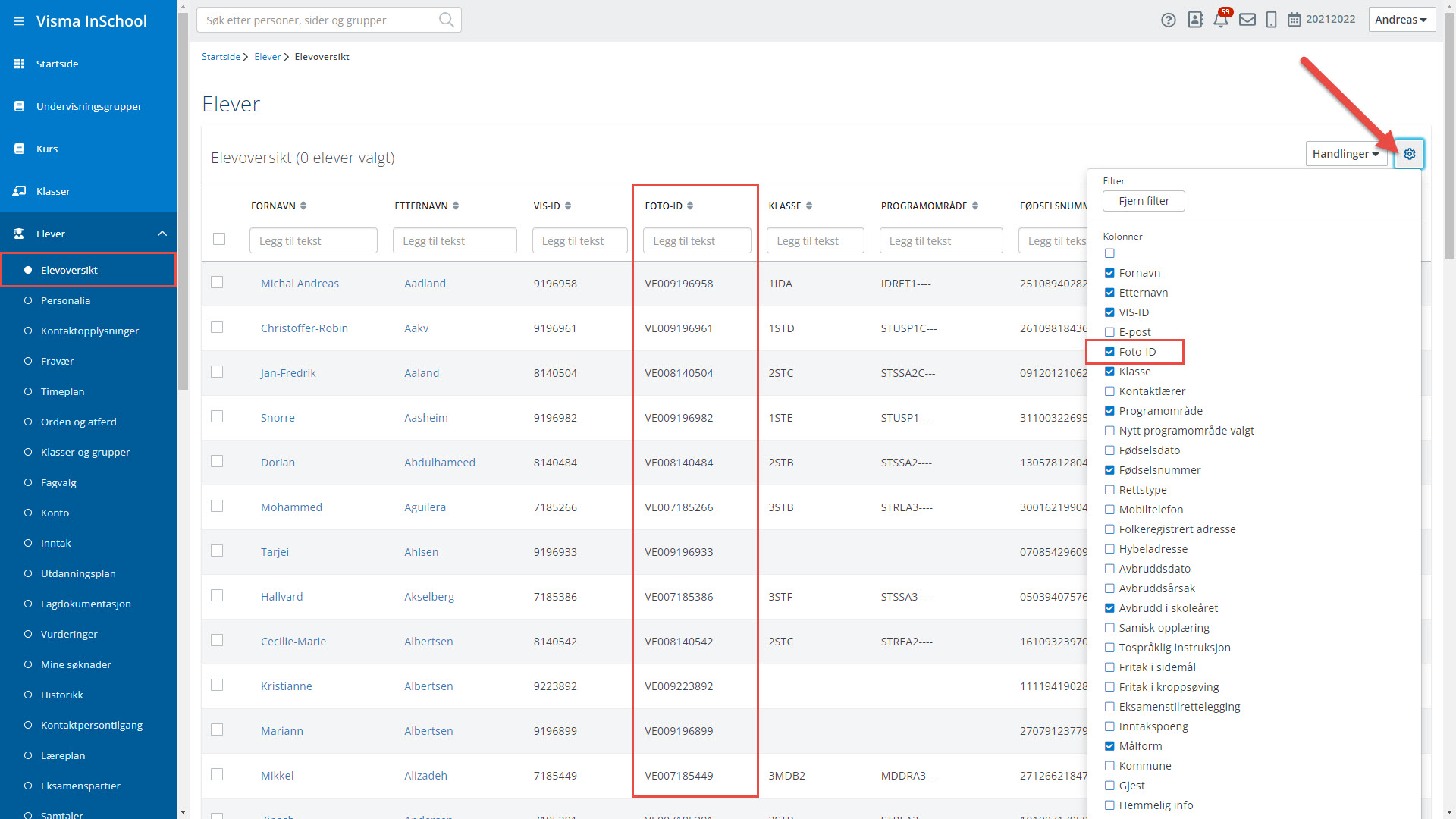Click the Kurs sidebar icon
The height and width of the screenshot is (819, 1456).
19,149
